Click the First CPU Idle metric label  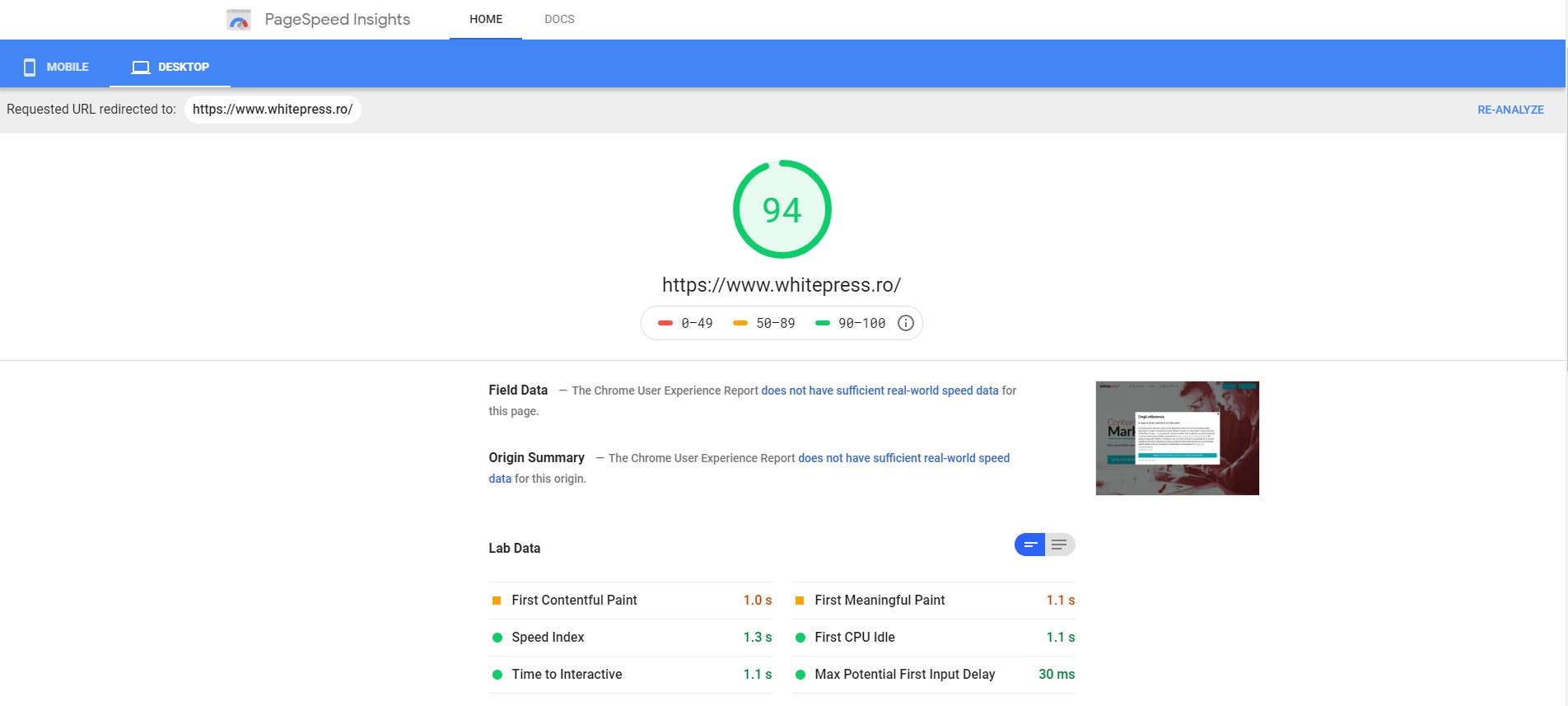pos(855,638)
